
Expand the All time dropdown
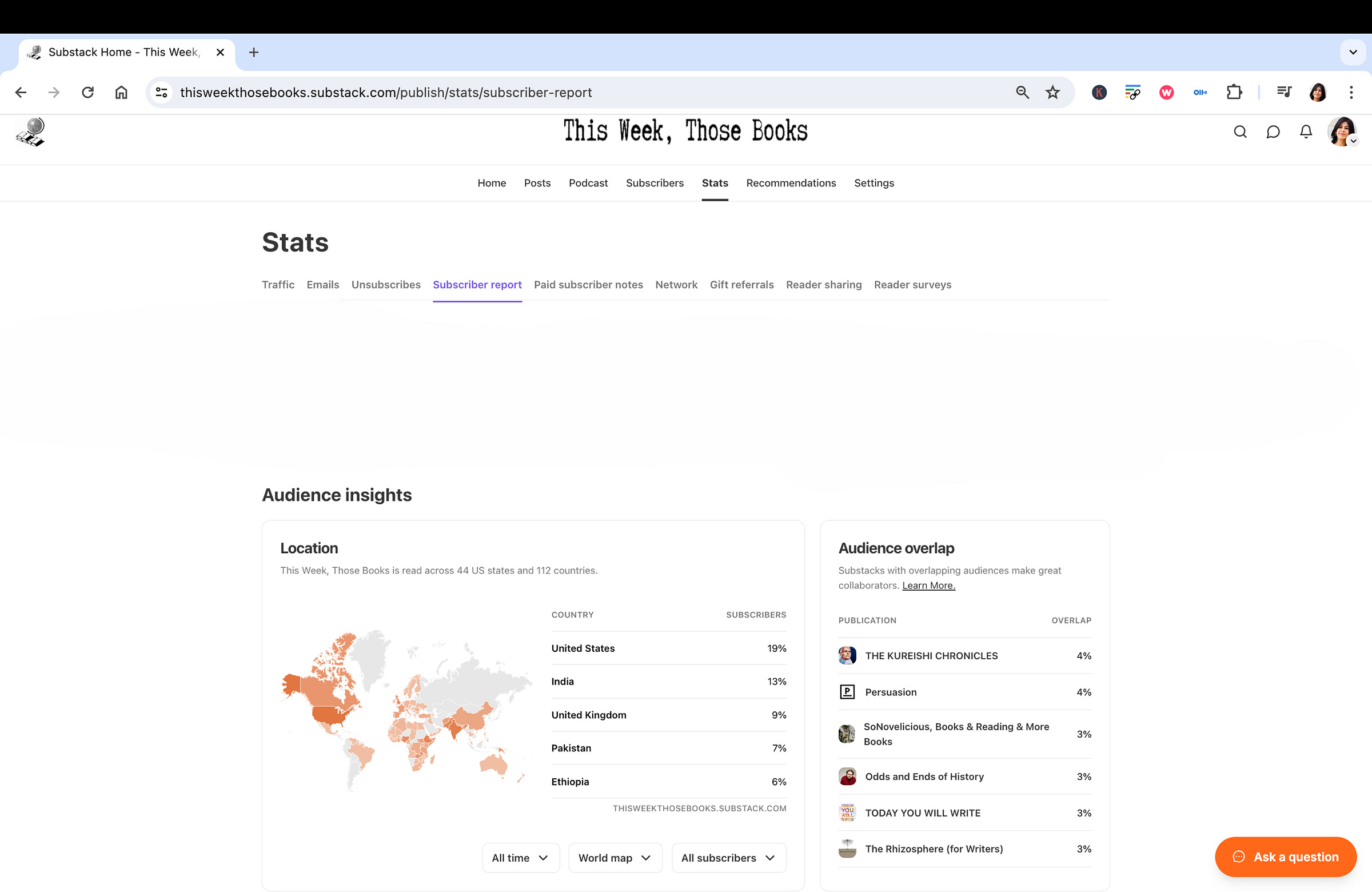(x=521, y=857)
